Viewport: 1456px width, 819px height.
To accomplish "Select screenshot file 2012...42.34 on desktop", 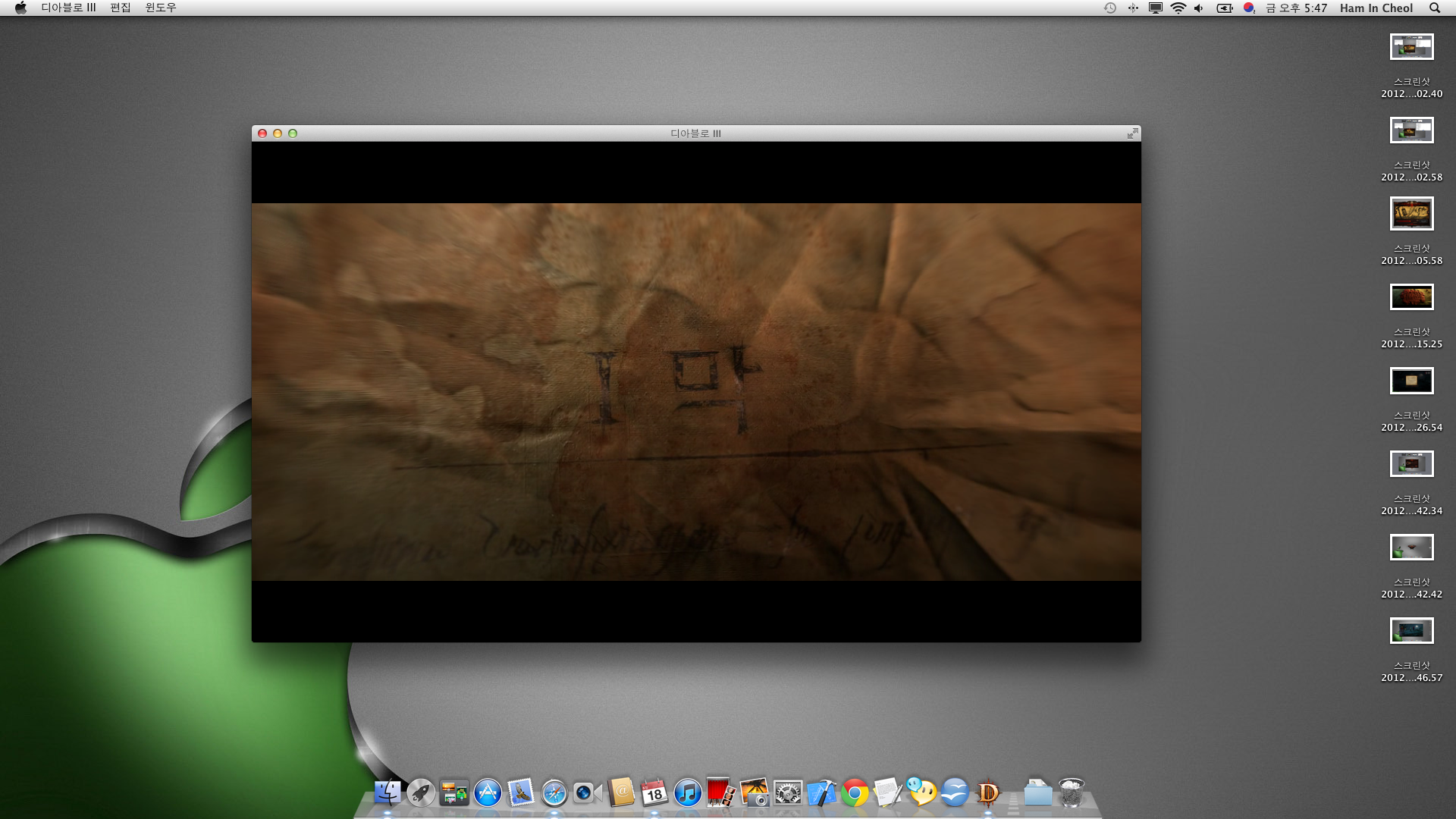I will coord(1411,483).
